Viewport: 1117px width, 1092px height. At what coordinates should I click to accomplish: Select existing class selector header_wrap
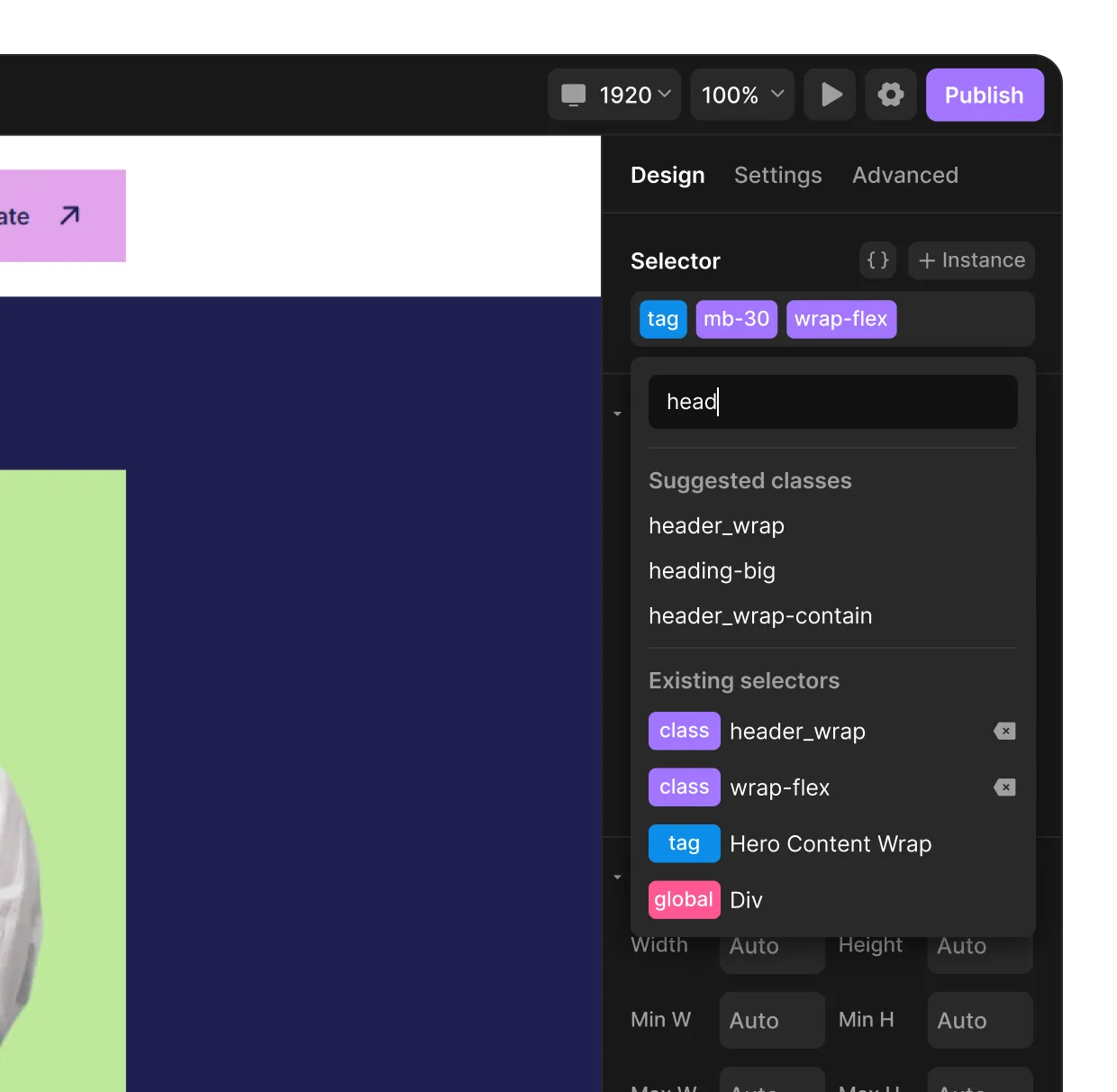click(x=797, y=731)
